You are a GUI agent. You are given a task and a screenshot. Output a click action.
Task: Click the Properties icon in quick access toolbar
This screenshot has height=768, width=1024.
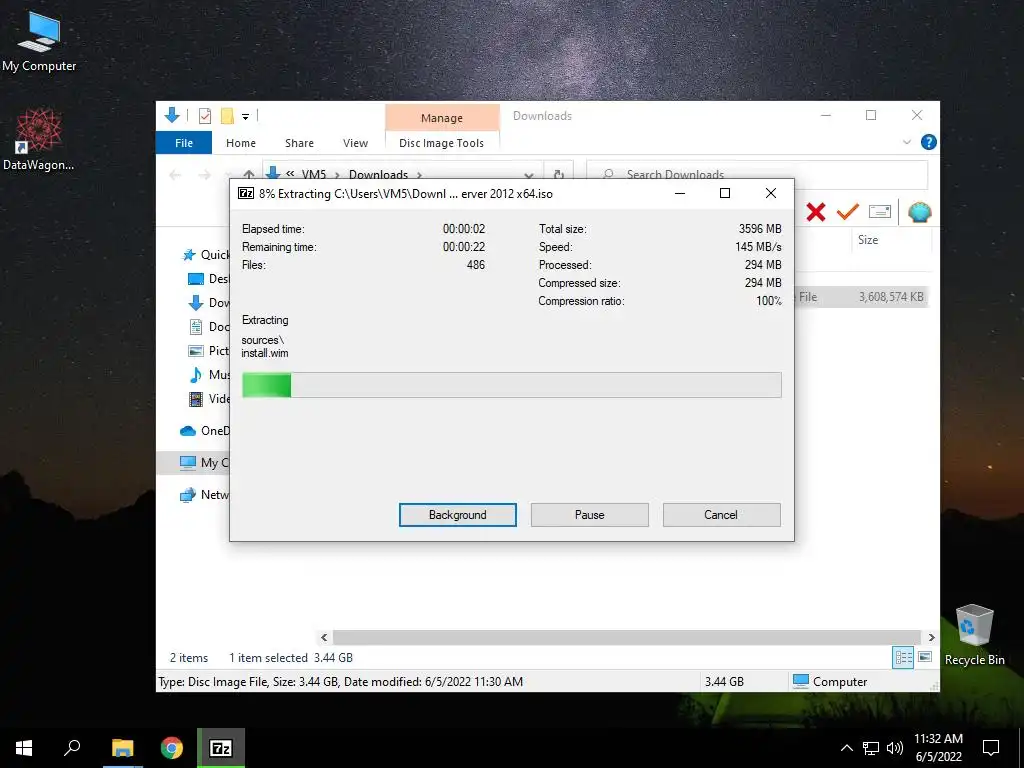point(205,116)
